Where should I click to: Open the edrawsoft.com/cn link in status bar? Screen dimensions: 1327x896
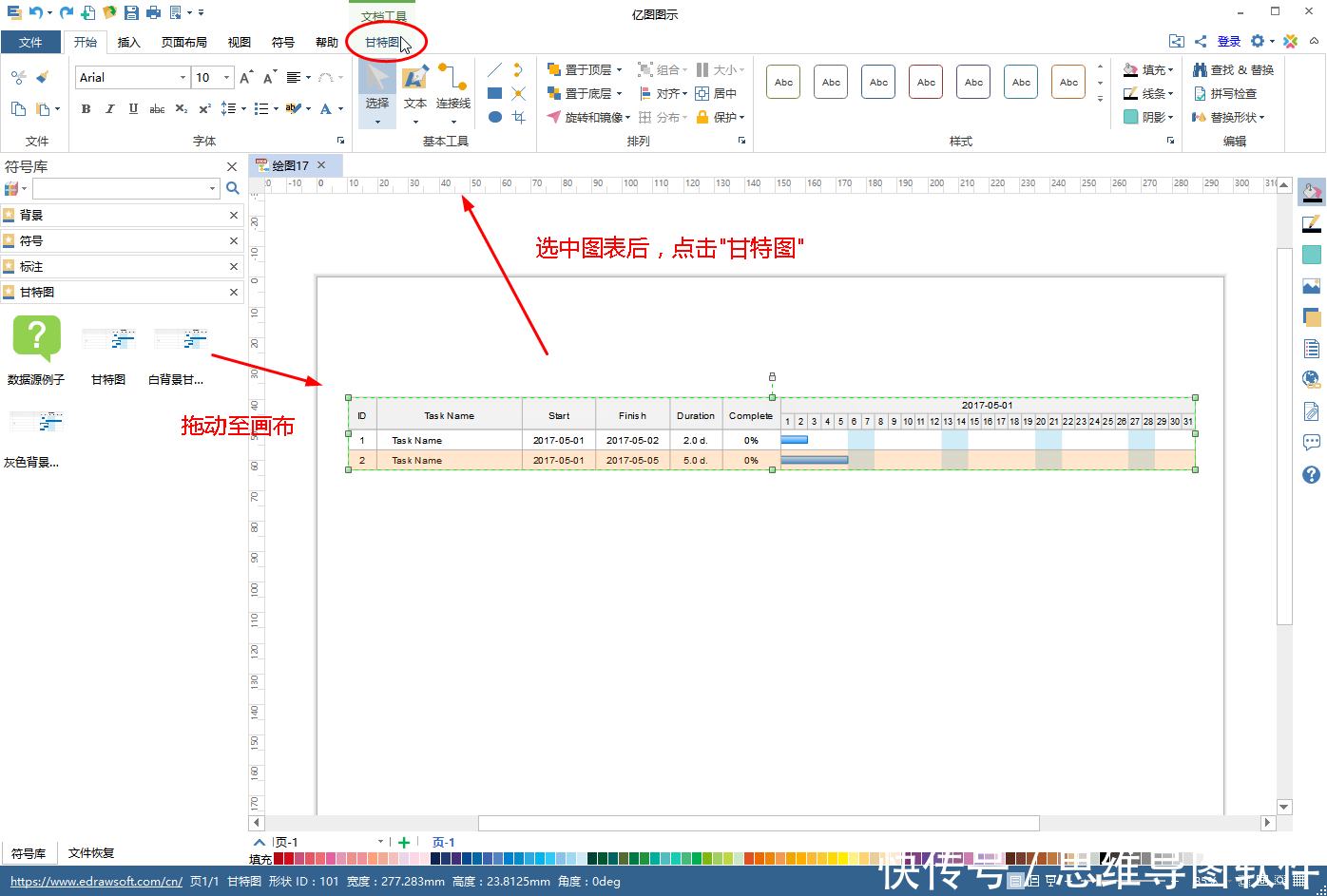pos(96,881)
